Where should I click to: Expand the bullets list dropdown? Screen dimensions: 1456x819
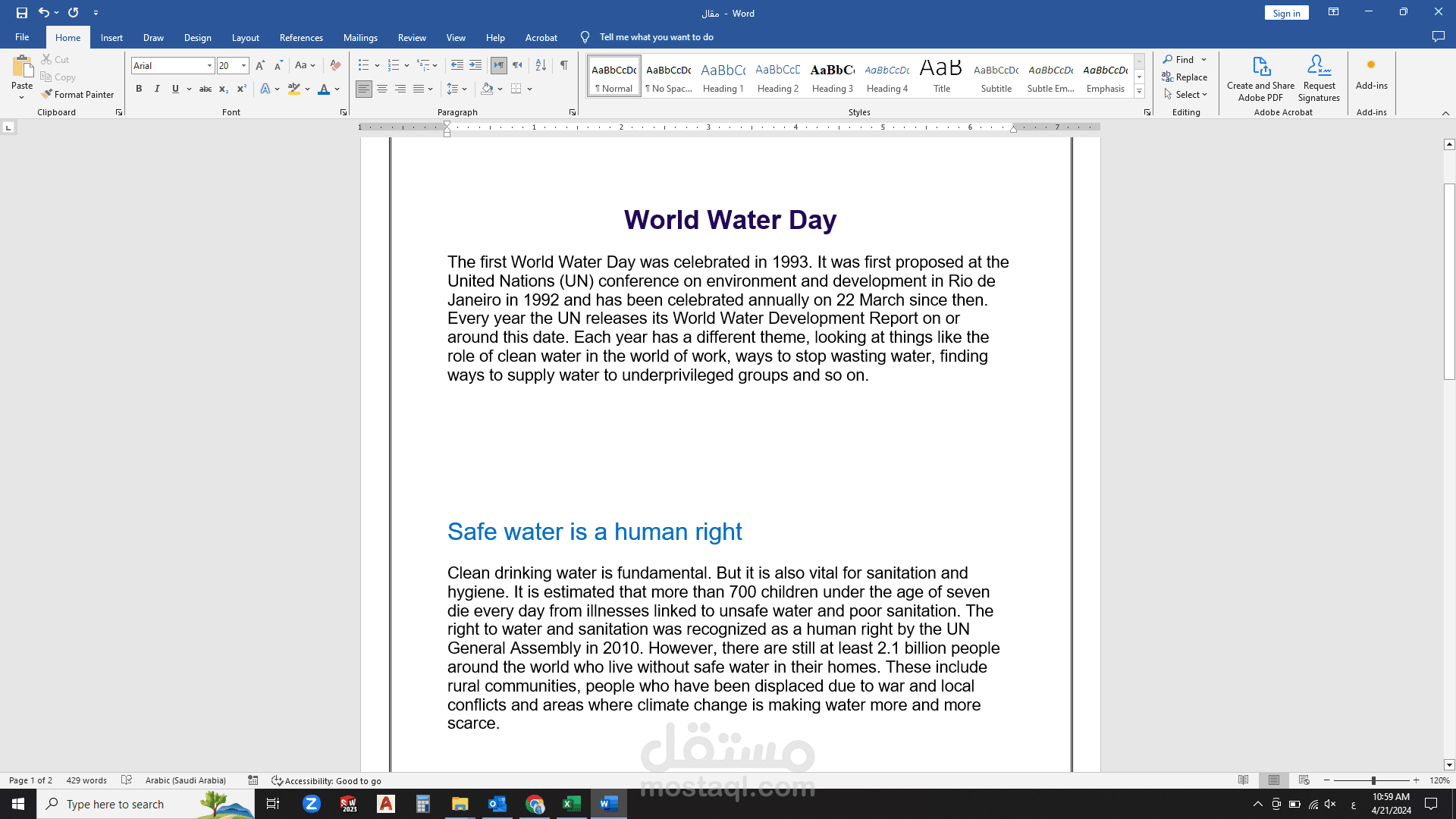click(378, 66)
